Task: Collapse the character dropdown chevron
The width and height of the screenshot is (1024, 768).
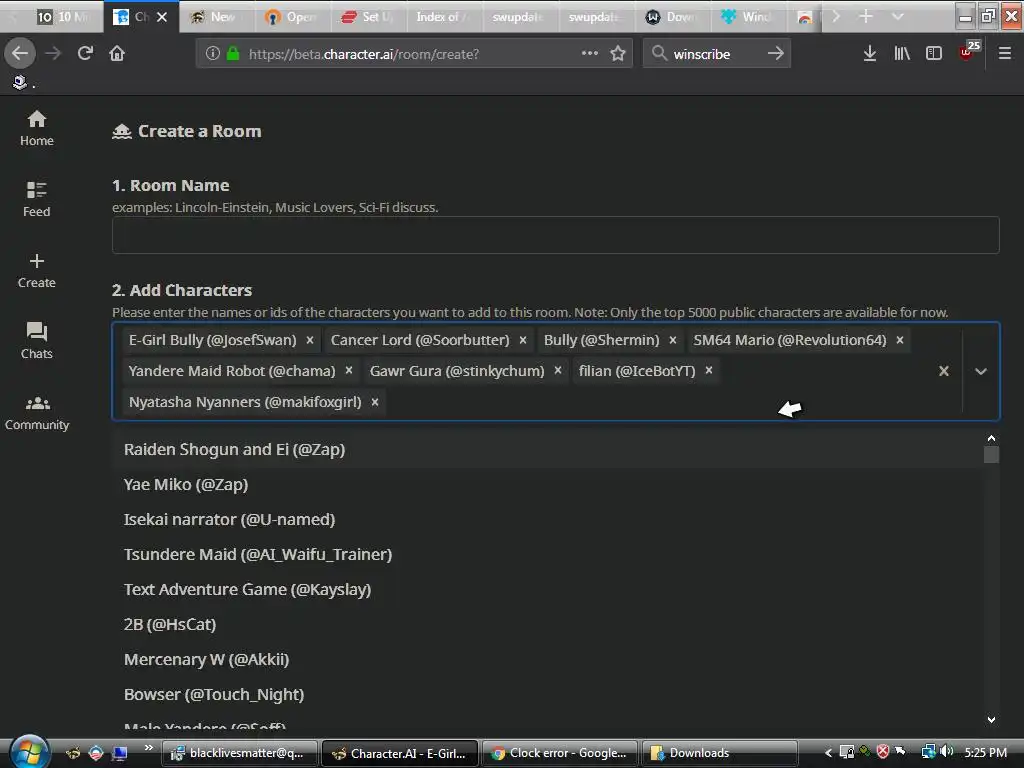Action: [x=981, y=371]
